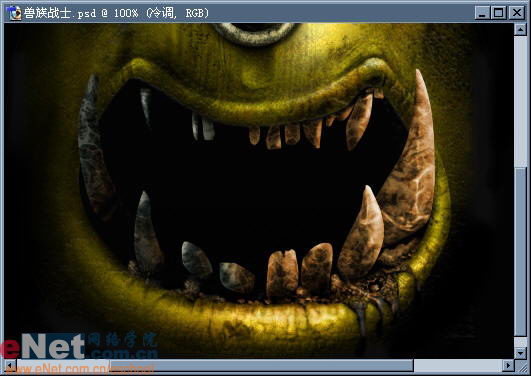Screen dimensions: 531x376
Task: Click the orc's eye at canvas top
Action: point(255,33)
